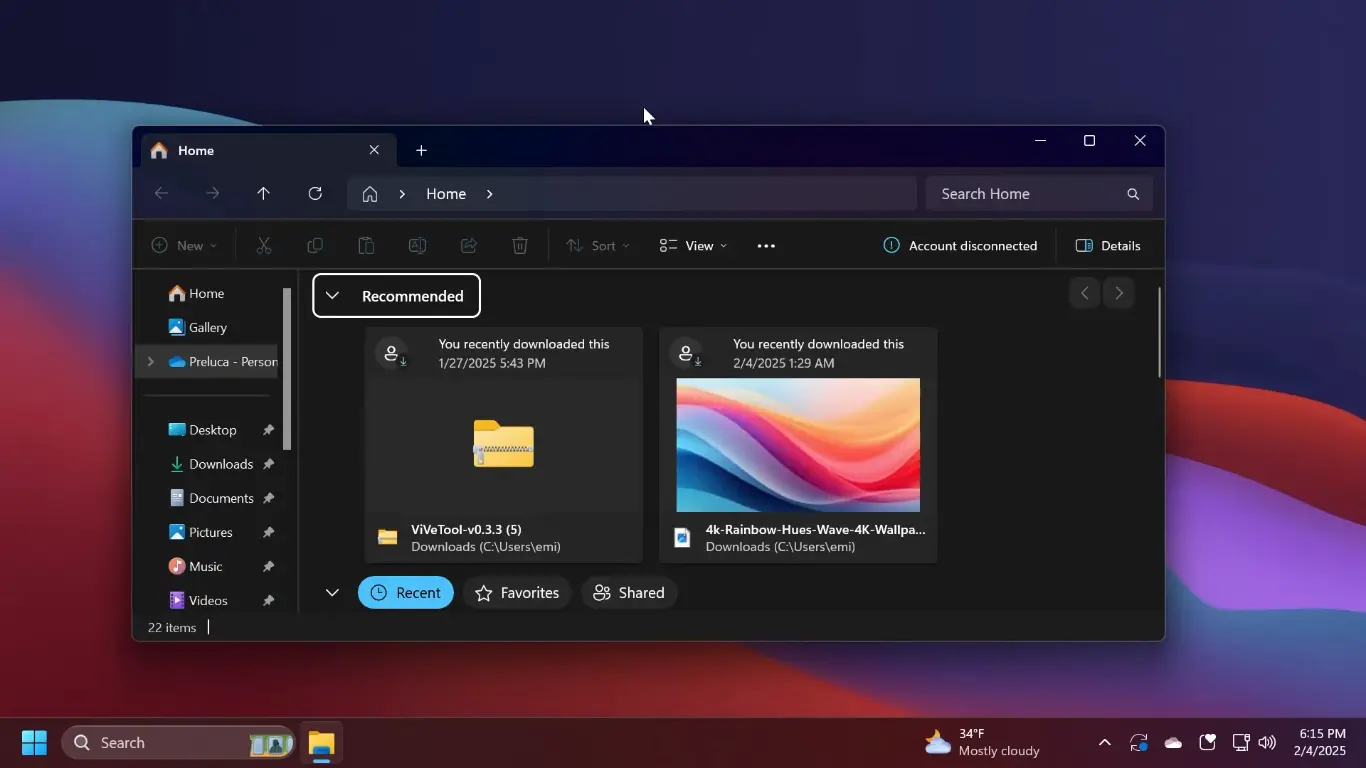Click the pin icon next to Downloads
Image resolution: width=1366 pixels, height=768 pixels.
click(x=268, y=464)
